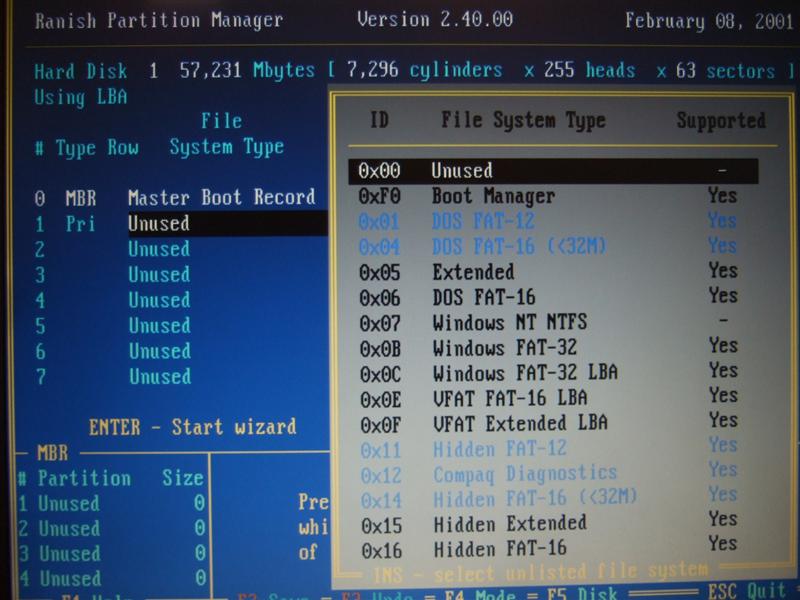This screenshot has height=600, width=800.
Task: Choose 0x0B Windows FAT-32 row
Action: click(x=548, y=347)
